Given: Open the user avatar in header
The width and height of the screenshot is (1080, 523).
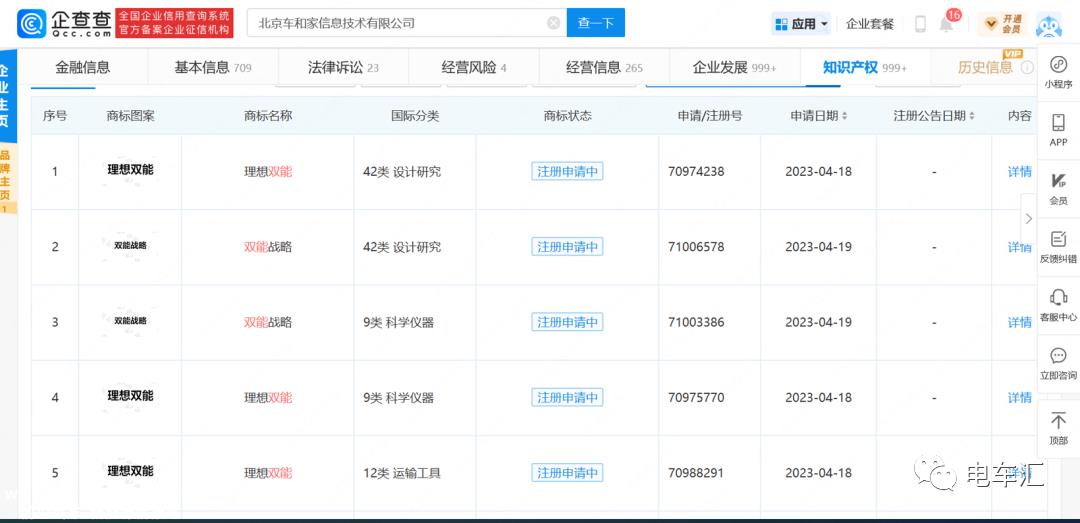Looking at the screenshot, I should (x=1049, y=25).
